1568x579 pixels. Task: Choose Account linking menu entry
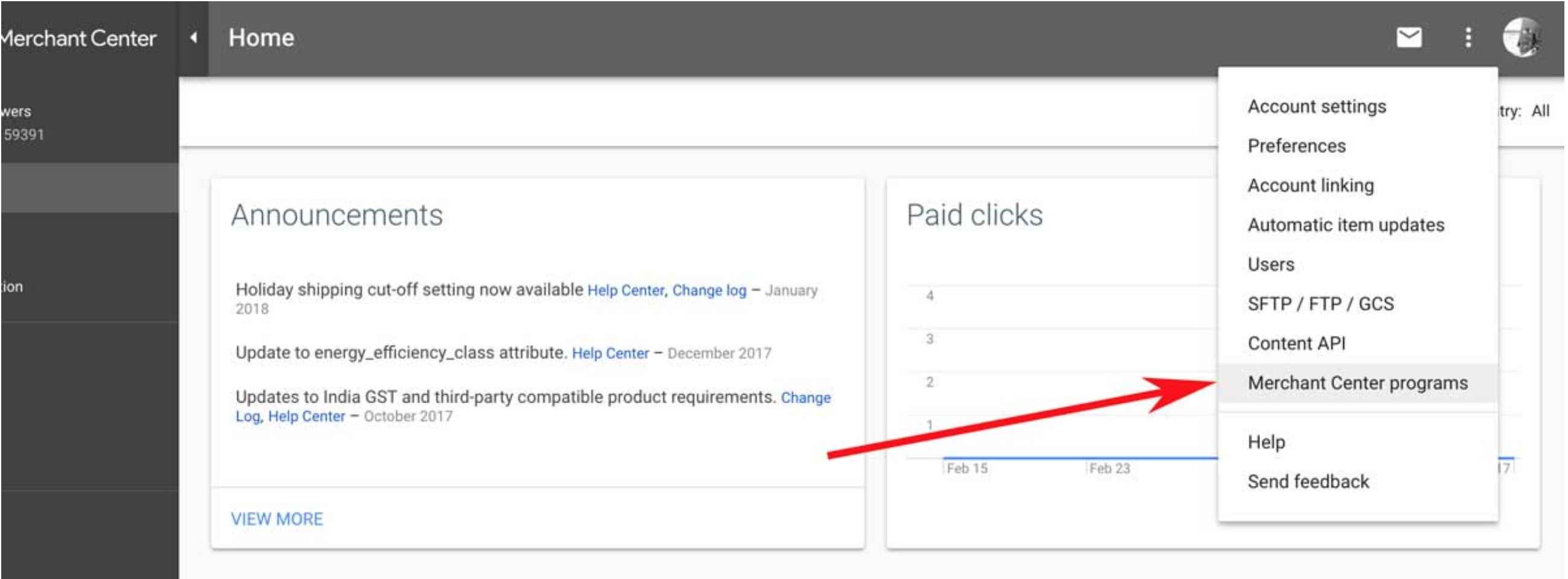point(1357,185)
